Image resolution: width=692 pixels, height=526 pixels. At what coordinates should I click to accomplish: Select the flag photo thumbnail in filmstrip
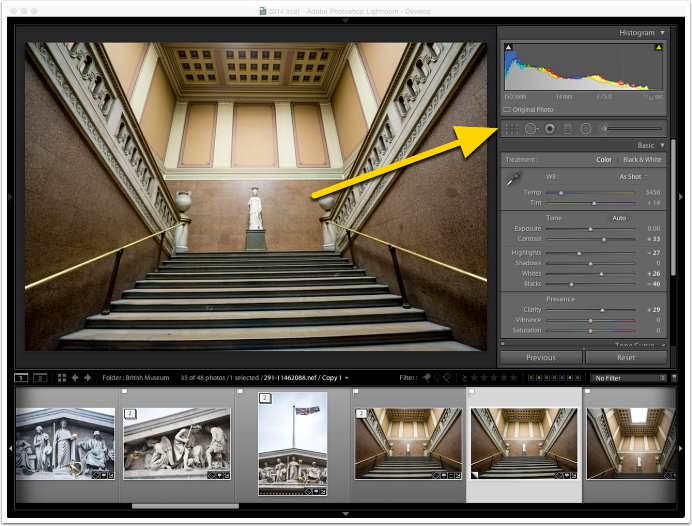click(293, 444)
